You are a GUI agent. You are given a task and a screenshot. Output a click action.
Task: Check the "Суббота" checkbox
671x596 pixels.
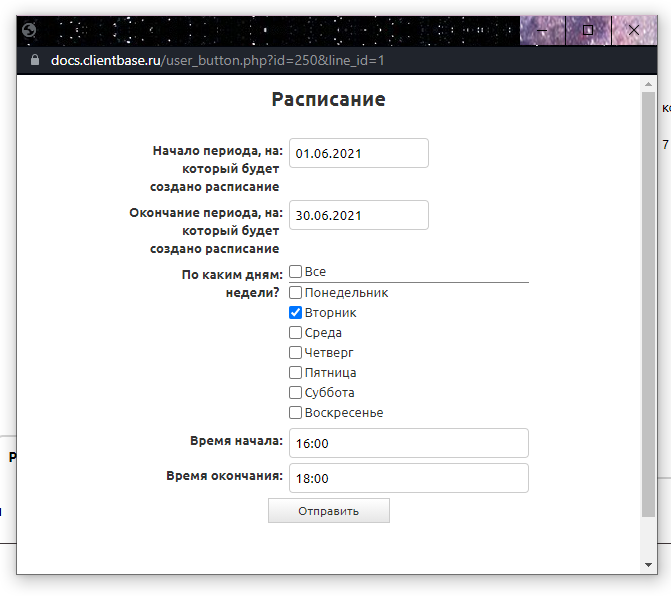(x=296, y=393)
